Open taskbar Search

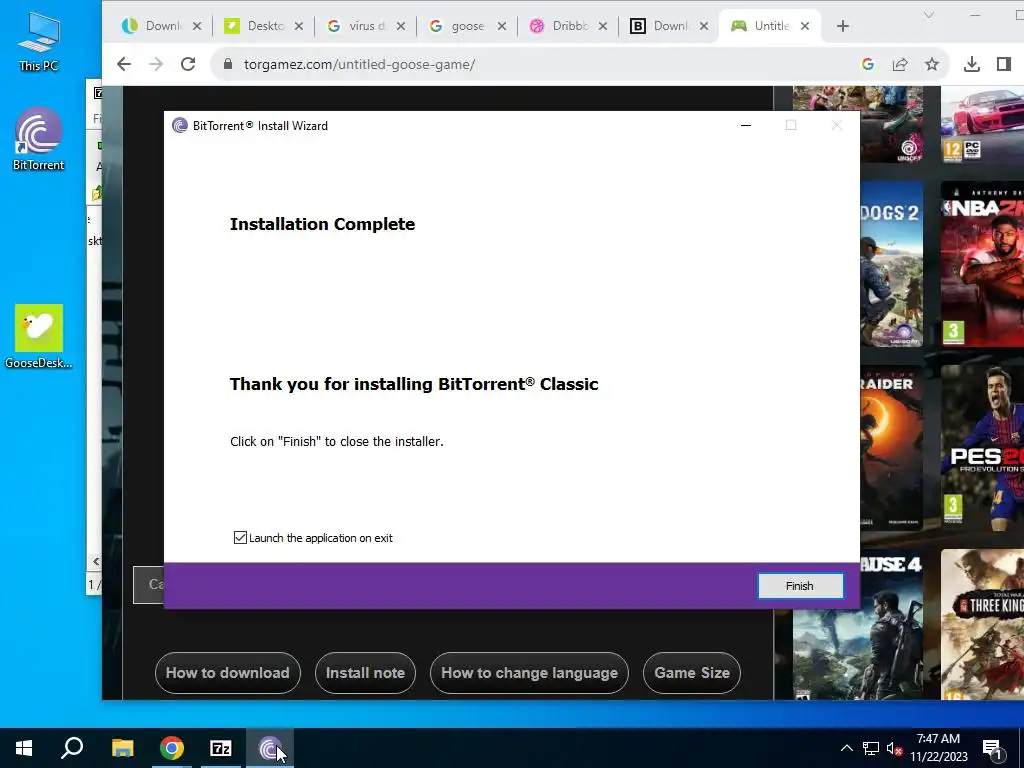click(72, 748)
